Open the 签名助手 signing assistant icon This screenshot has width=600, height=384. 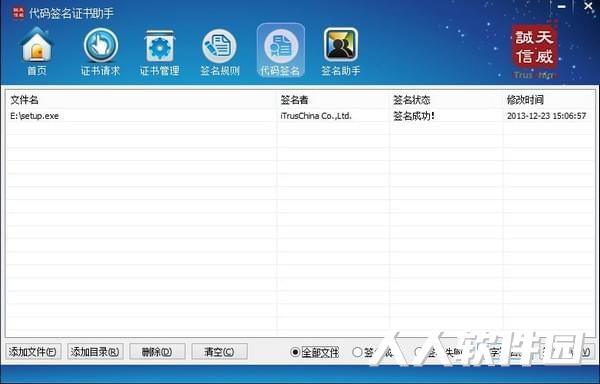[x=341, y=51]
